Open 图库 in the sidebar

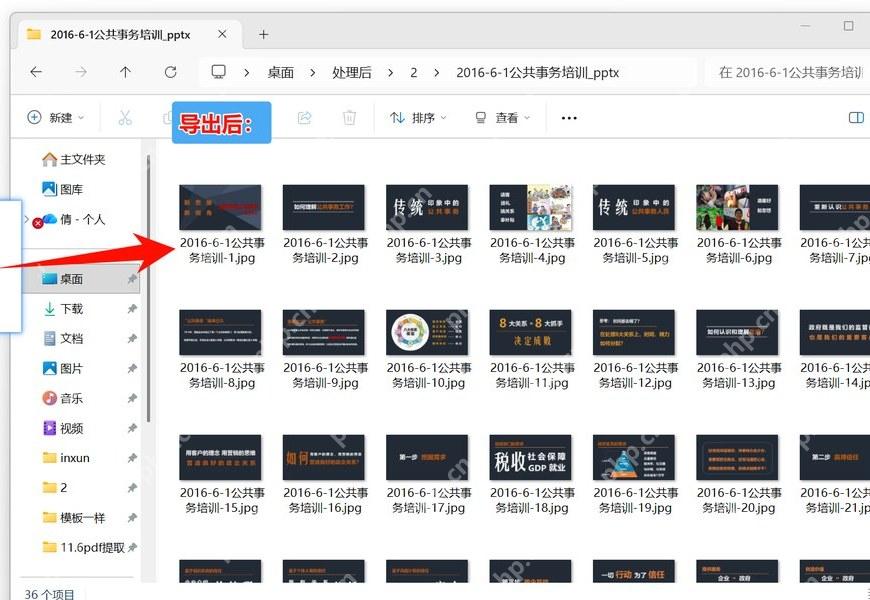tap(63, 189)
